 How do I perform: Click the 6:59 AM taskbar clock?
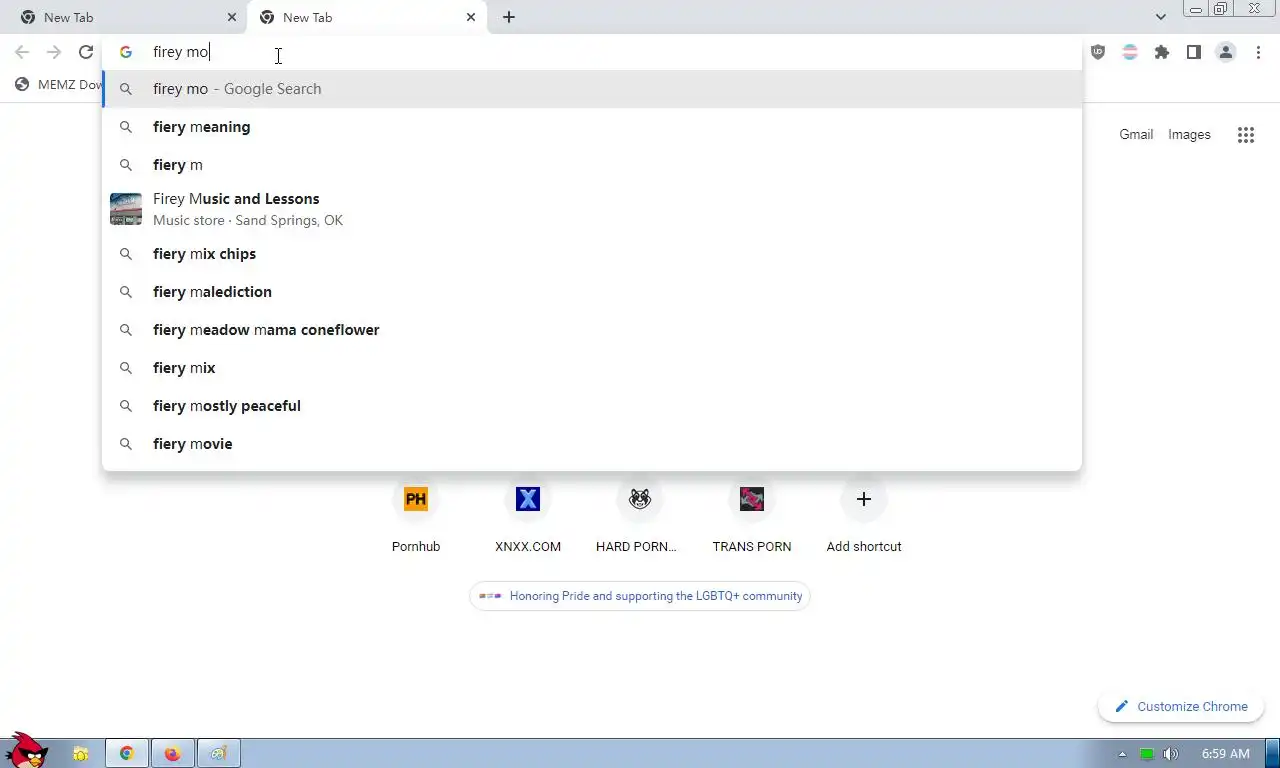(1225, 754)
